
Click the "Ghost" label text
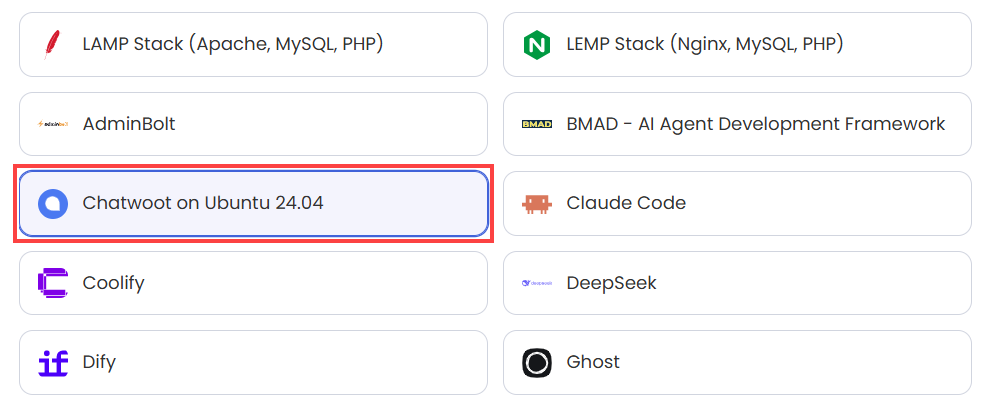coord(593,362)
